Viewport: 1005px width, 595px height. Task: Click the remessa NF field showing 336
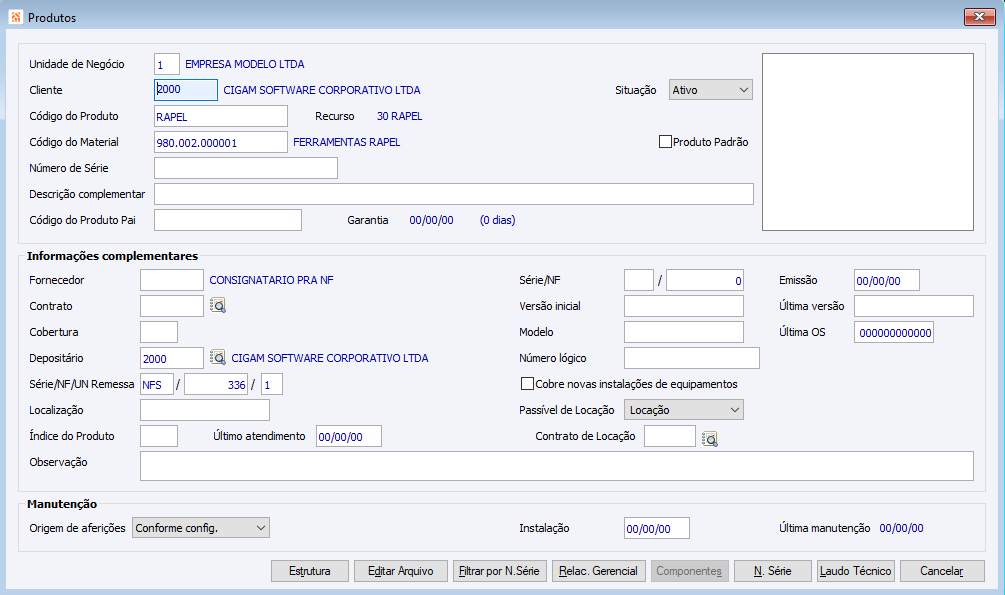point(216,384)
